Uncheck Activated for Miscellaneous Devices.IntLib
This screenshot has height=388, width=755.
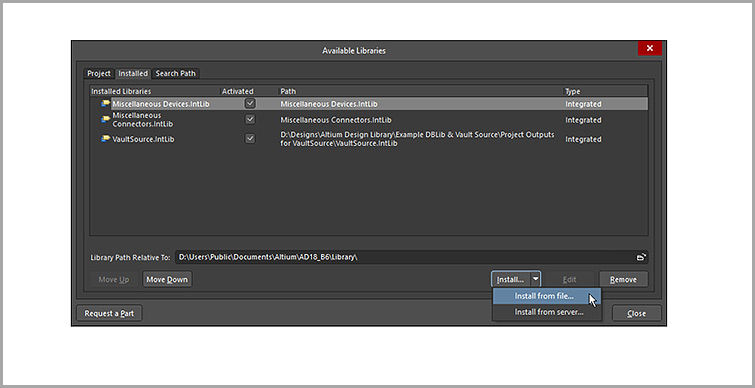pyautogui.click(x=250, y=103)
